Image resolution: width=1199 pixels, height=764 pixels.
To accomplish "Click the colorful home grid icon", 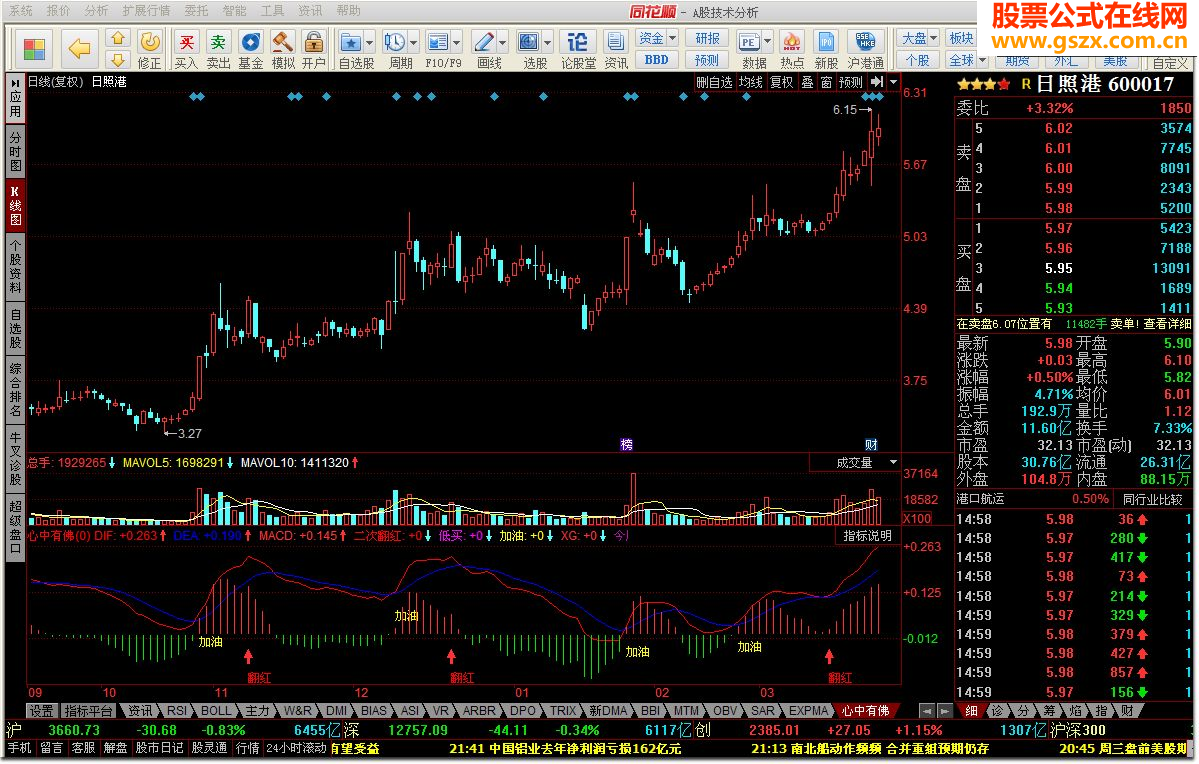I will (x=34, y=50).
